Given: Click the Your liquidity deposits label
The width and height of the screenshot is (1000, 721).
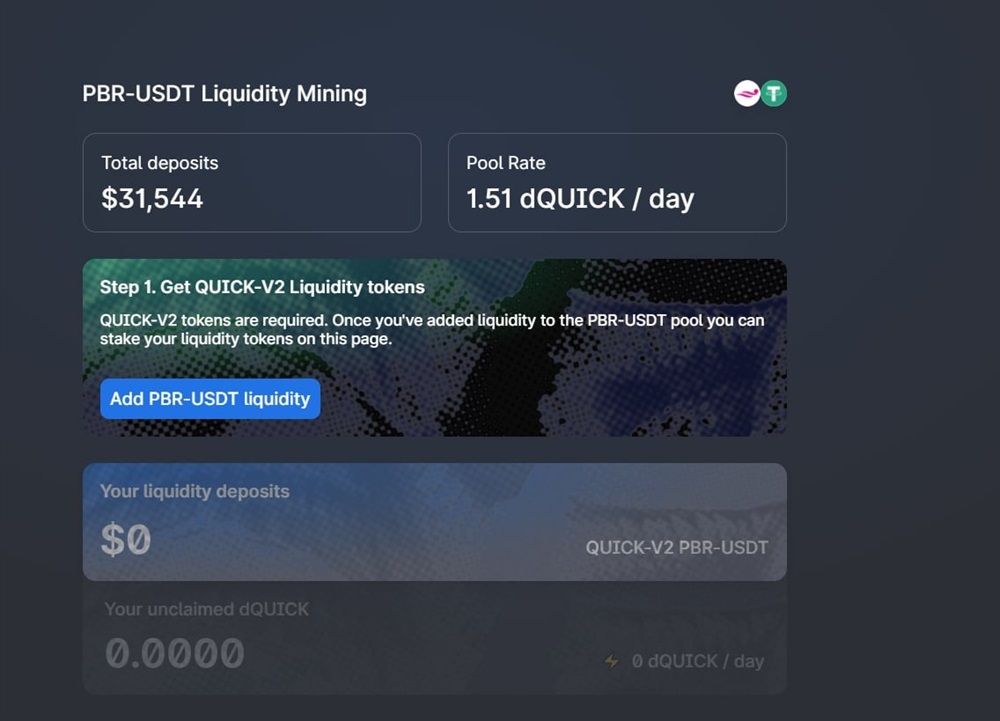Looking at the screenshot, I should tap(195, 491).
